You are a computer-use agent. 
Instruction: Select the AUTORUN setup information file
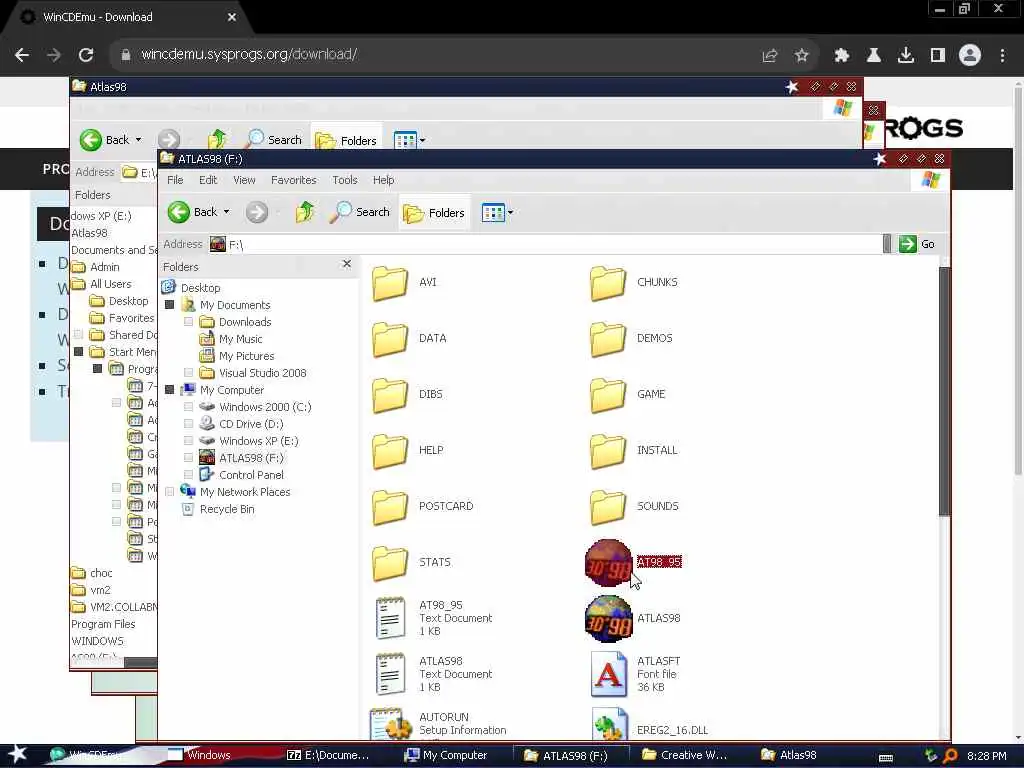391,724
